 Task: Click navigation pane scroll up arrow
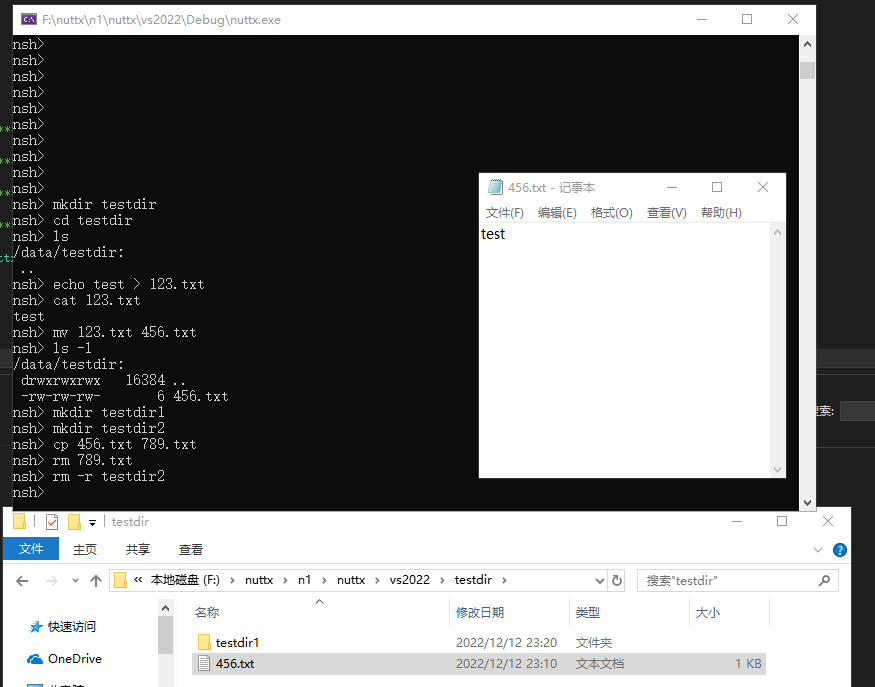(x=165, y=608)
